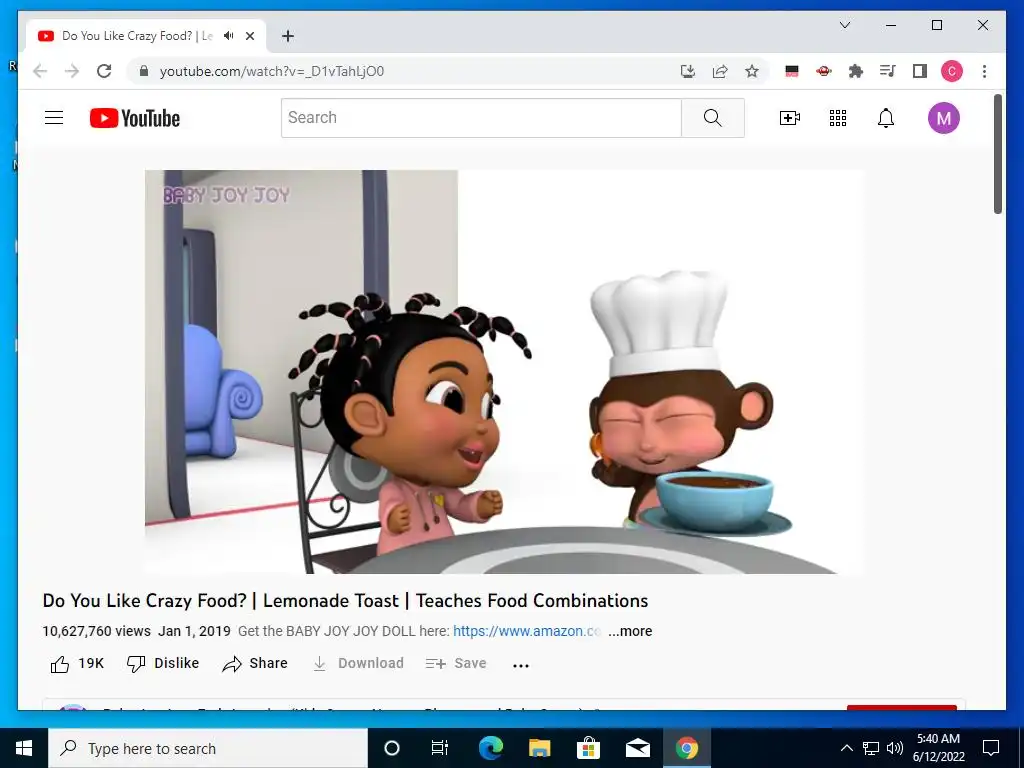The image size is (1024, 768).
Task: Open the volume tray icon
Action: [895, 748]
